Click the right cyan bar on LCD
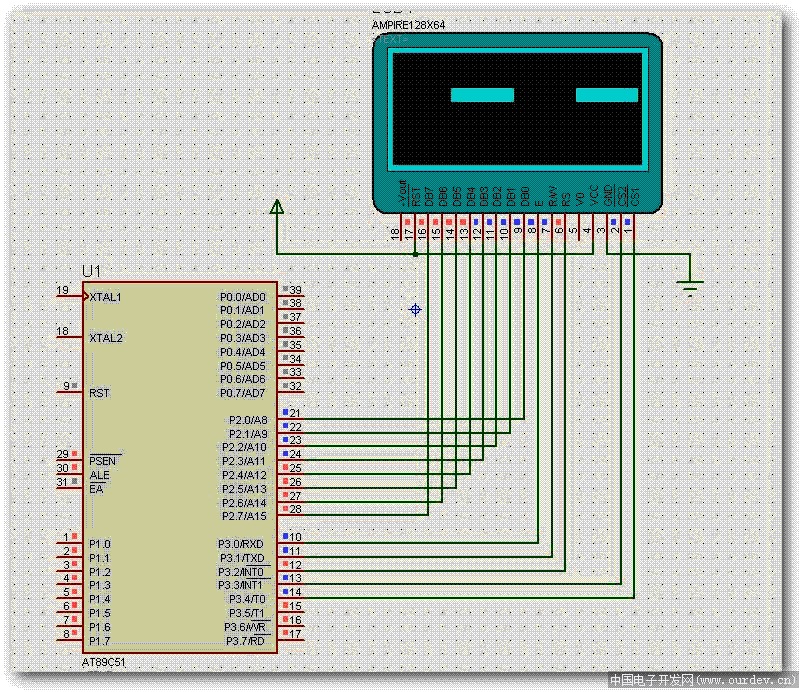 tap(606, 95)
